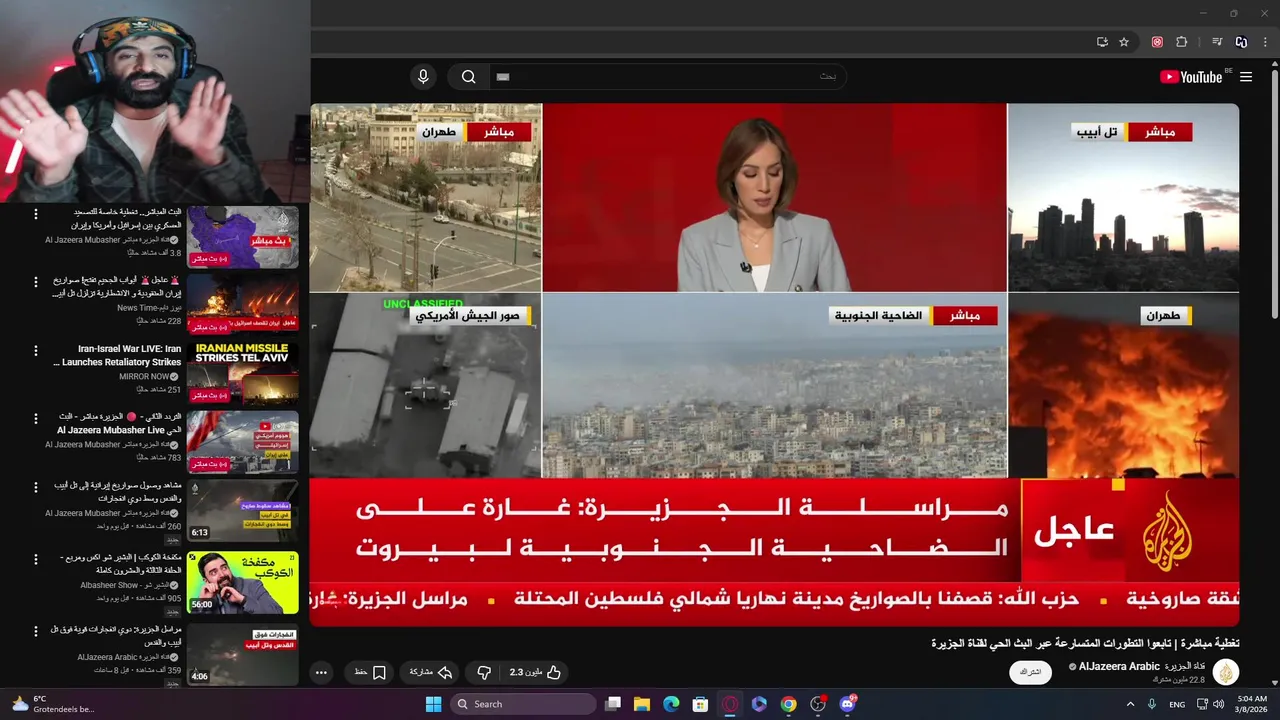Open options menu for 4:06 video
This screenshot has width=1280, height=720.
coord(36,630)
